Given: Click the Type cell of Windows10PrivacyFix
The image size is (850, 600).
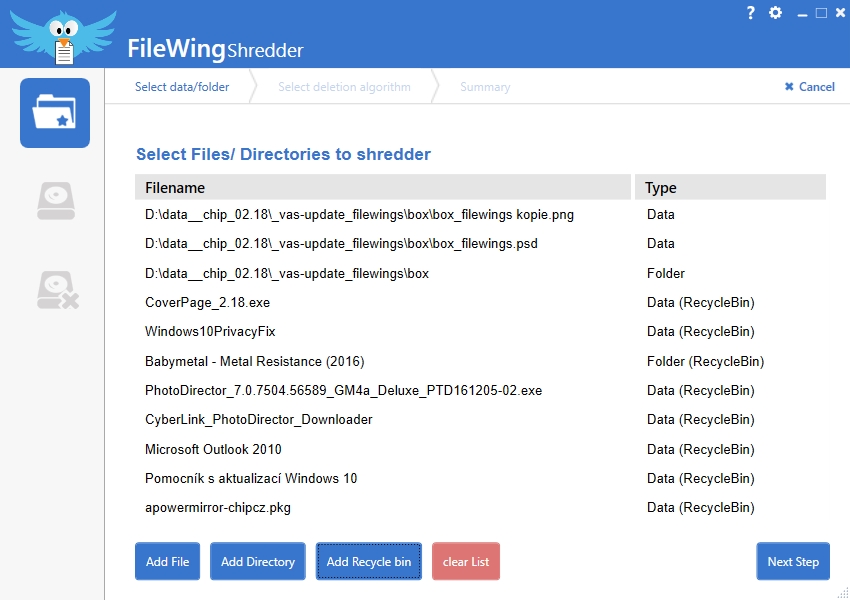Looking at the screenshot, I should click(x=700, y=332).
